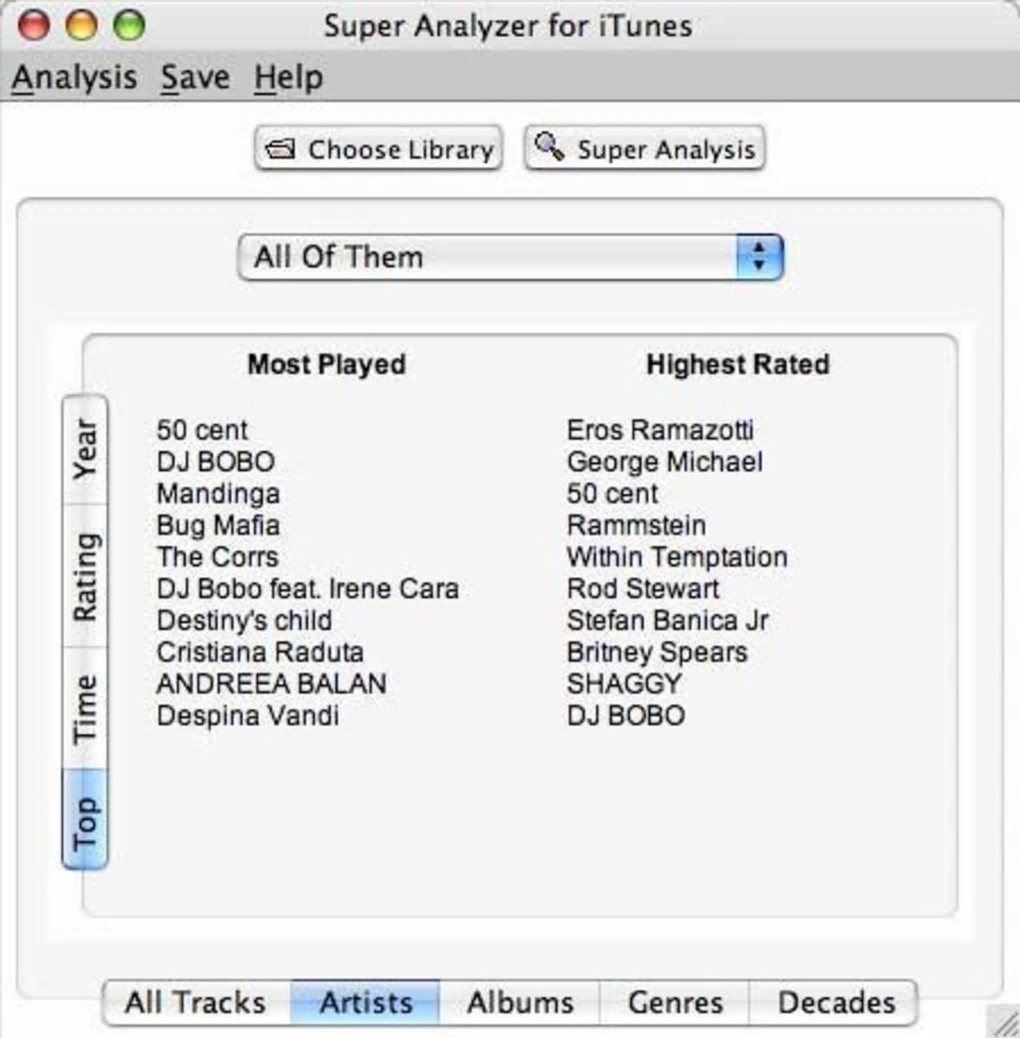Select SHAGGY entry
The image size is (1020, 1038).
[624, 684]
